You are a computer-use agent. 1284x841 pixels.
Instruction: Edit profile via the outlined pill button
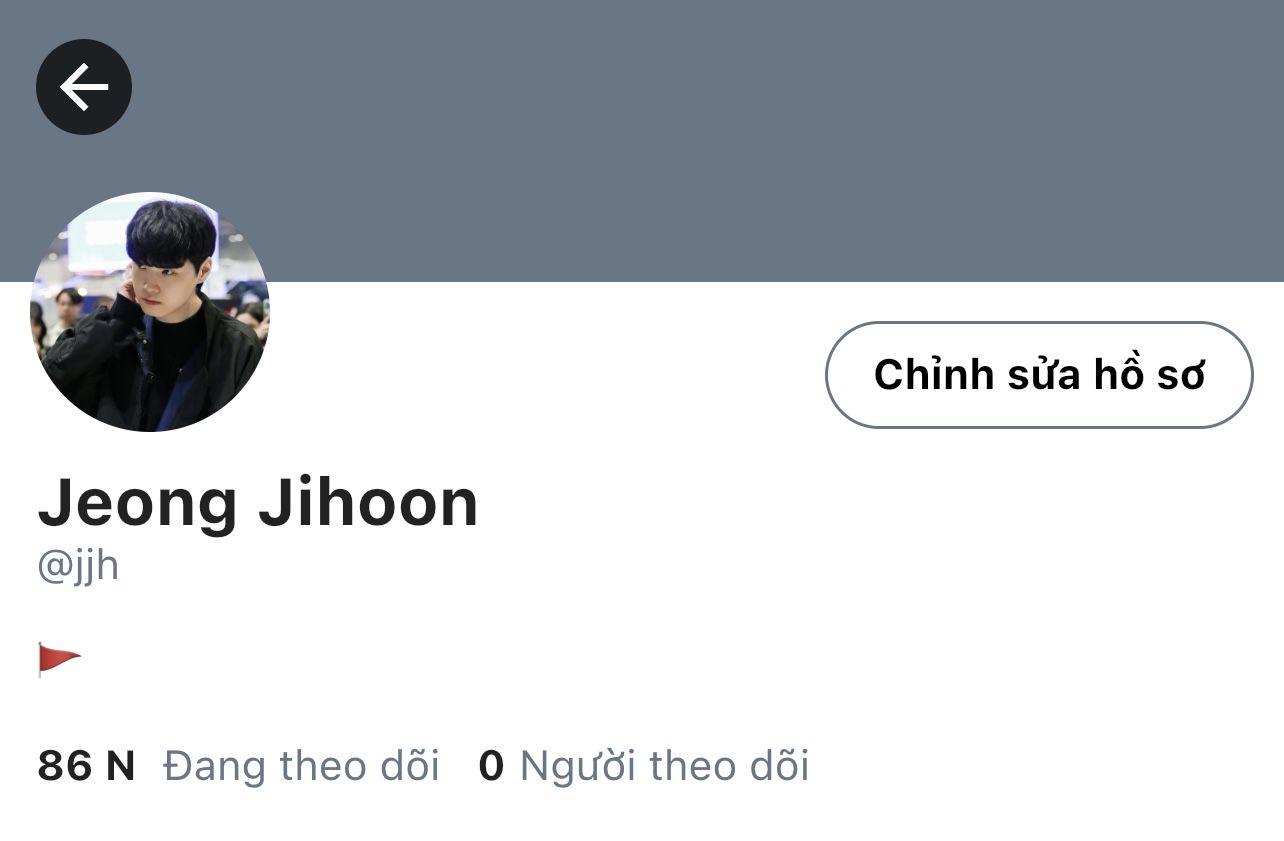pyautogui.click(x=1039, y=375)
